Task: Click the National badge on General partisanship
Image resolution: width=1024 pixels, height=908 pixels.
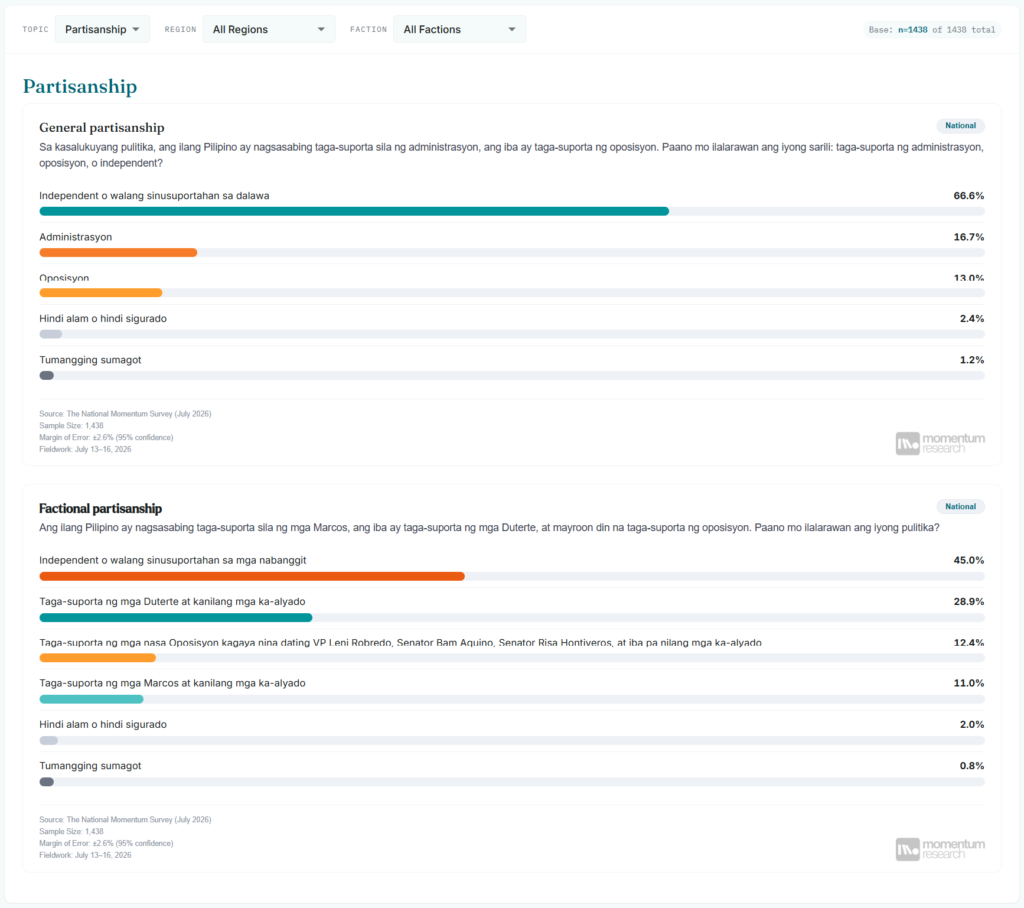Action: [x=960, y=125]
